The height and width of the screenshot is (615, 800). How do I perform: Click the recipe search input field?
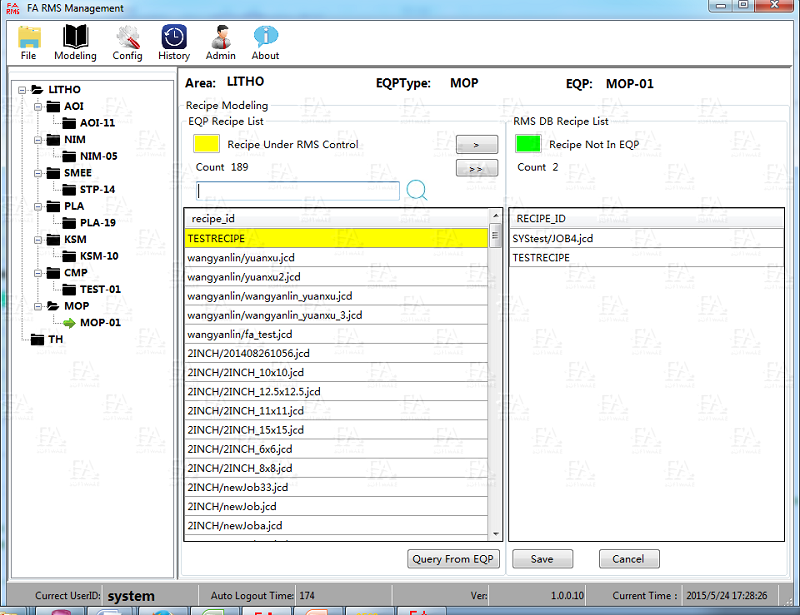point(298,190)
